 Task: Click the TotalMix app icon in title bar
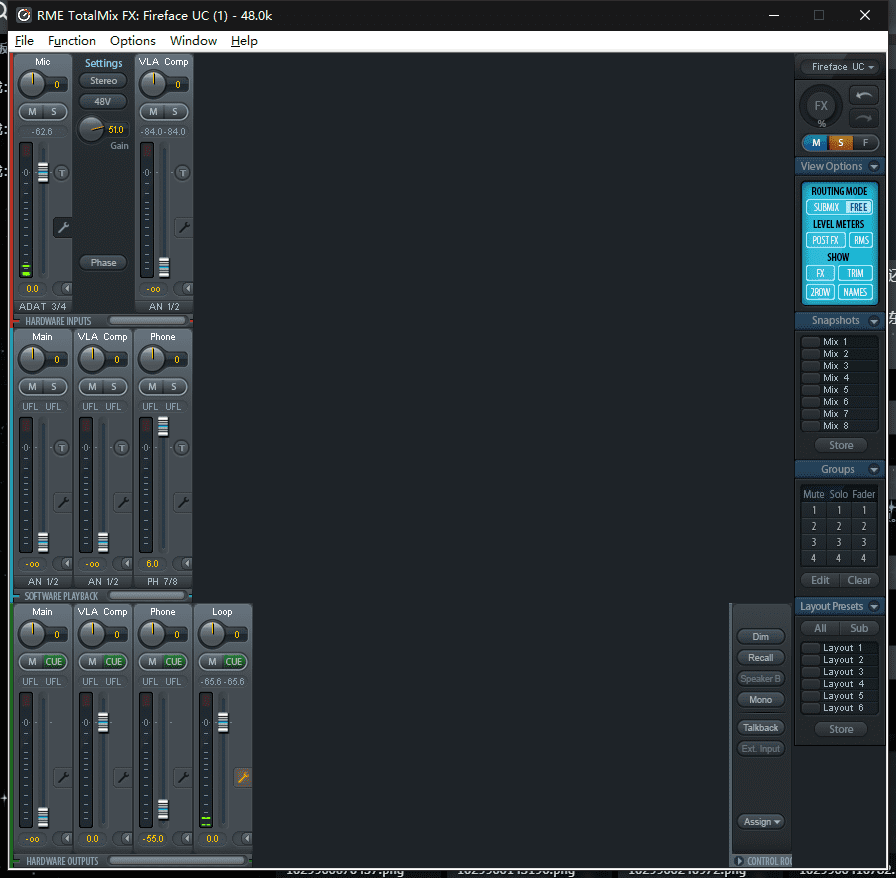point(23,15)
